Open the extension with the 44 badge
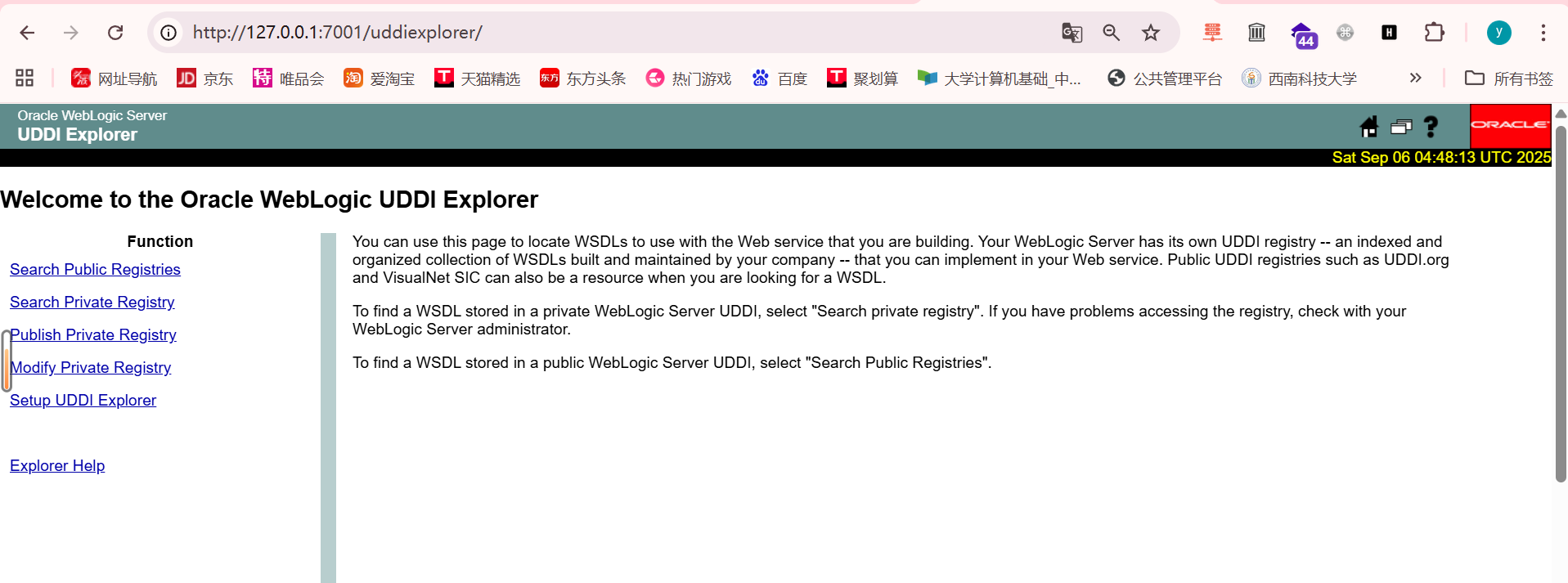1568x583 pixels. [x=1302, y=34]
